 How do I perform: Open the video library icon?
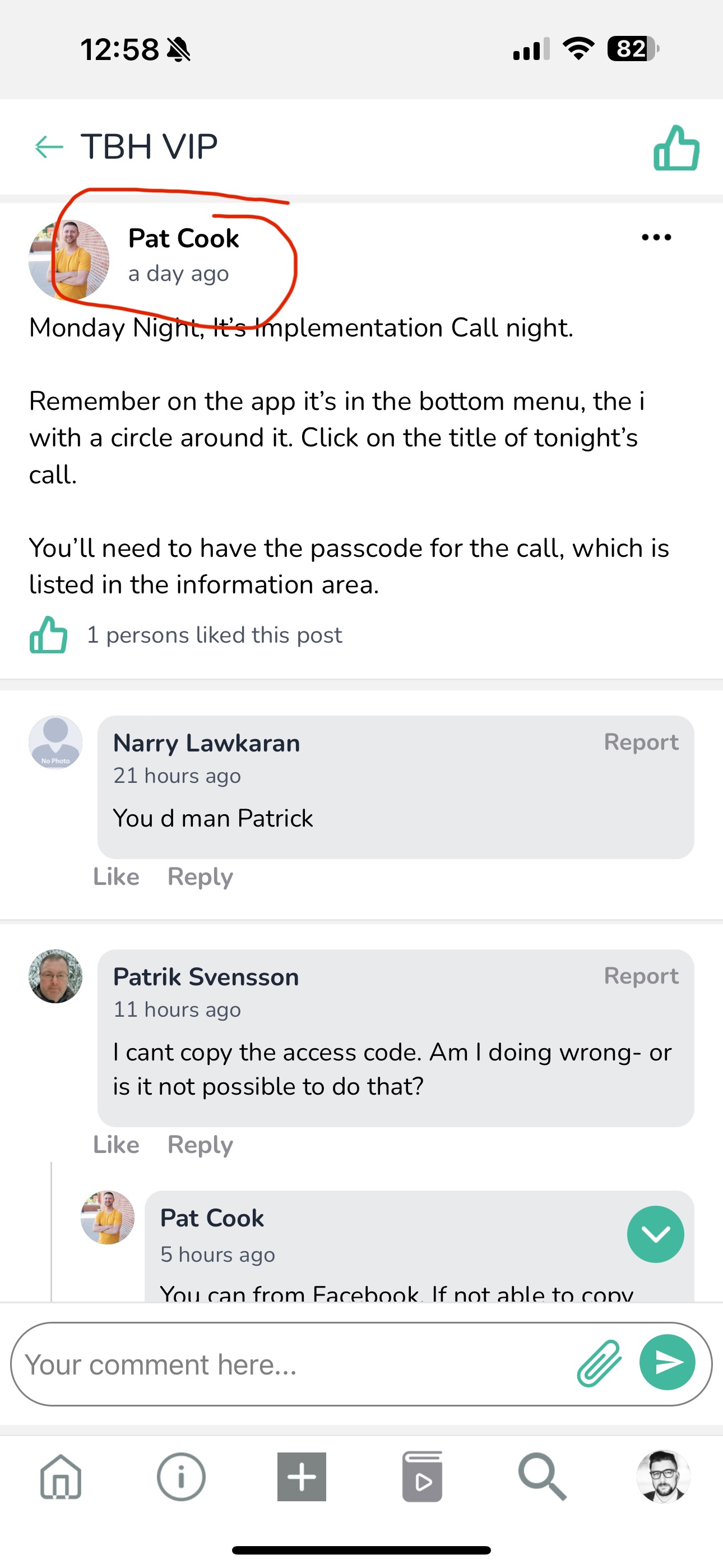pos(423,1477)
